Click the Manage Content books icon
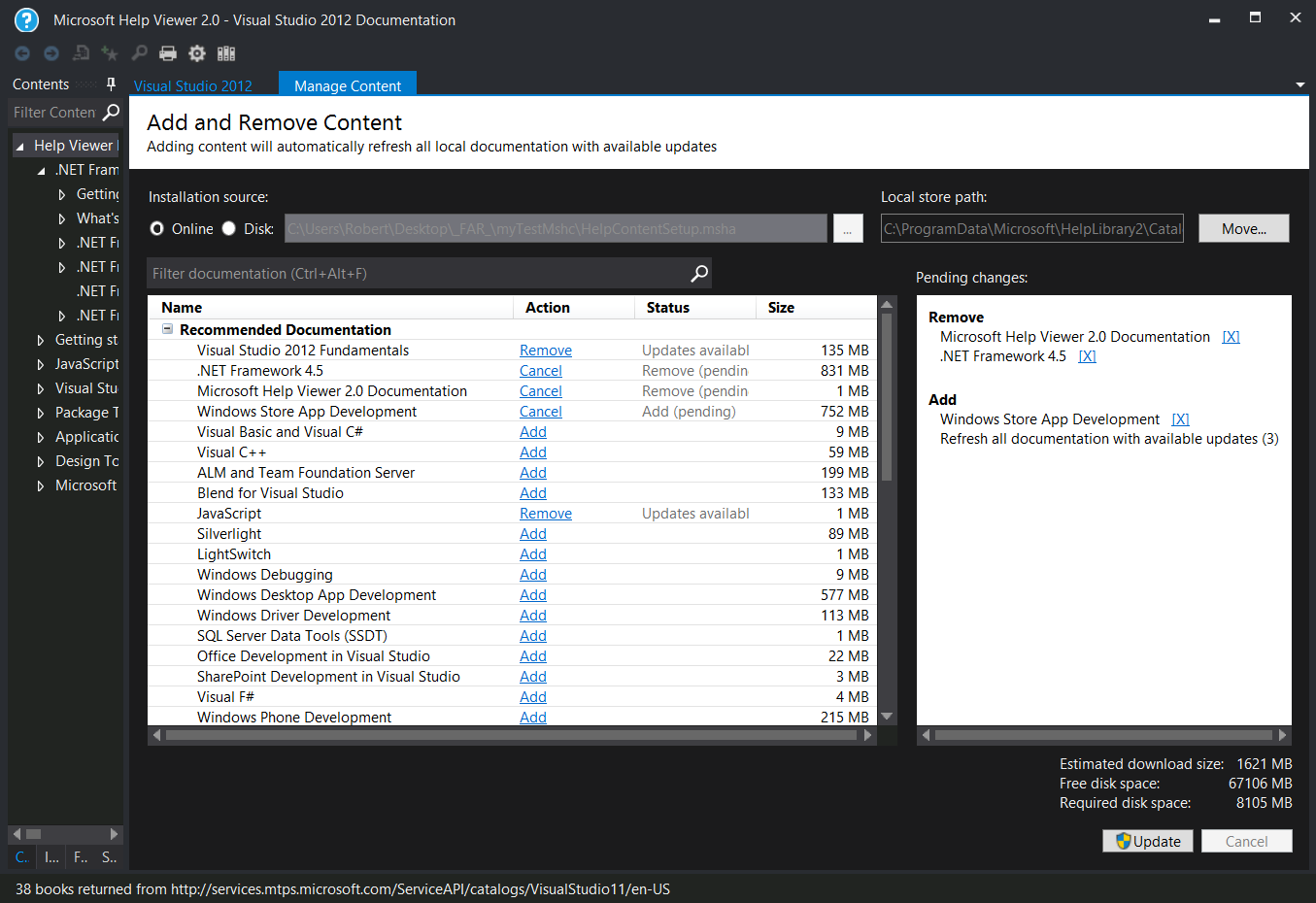 [x=226, y=53]
